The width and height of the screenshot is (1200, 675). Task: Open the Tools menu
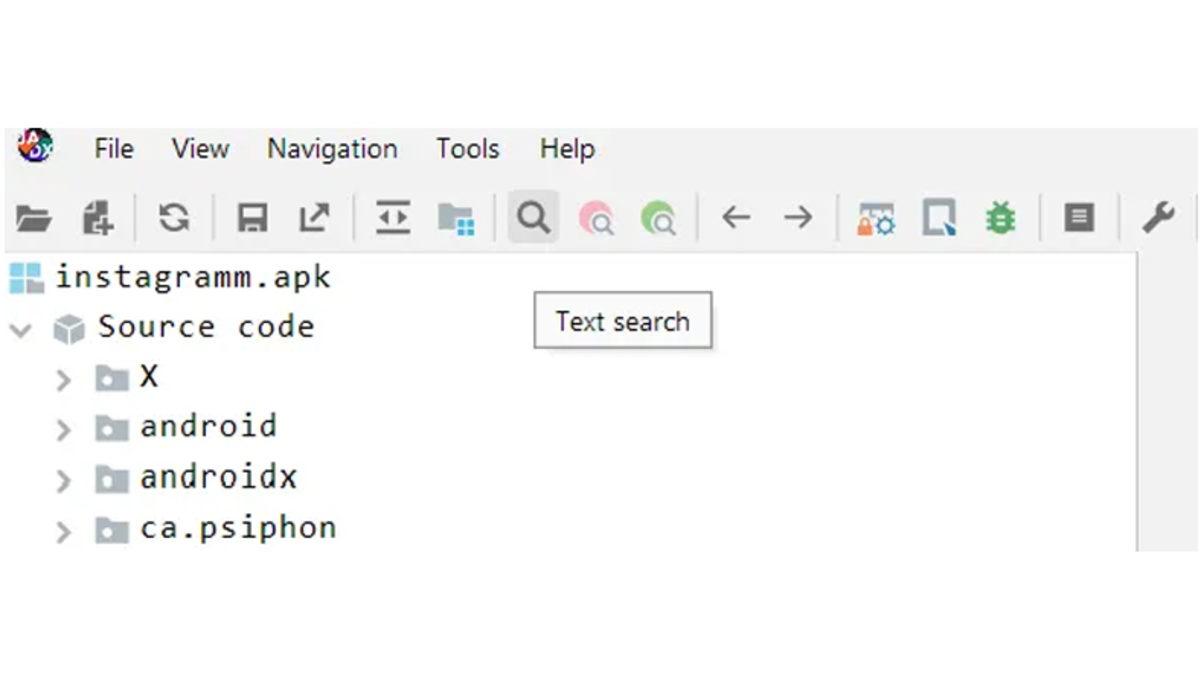click(x=467, y=149)
